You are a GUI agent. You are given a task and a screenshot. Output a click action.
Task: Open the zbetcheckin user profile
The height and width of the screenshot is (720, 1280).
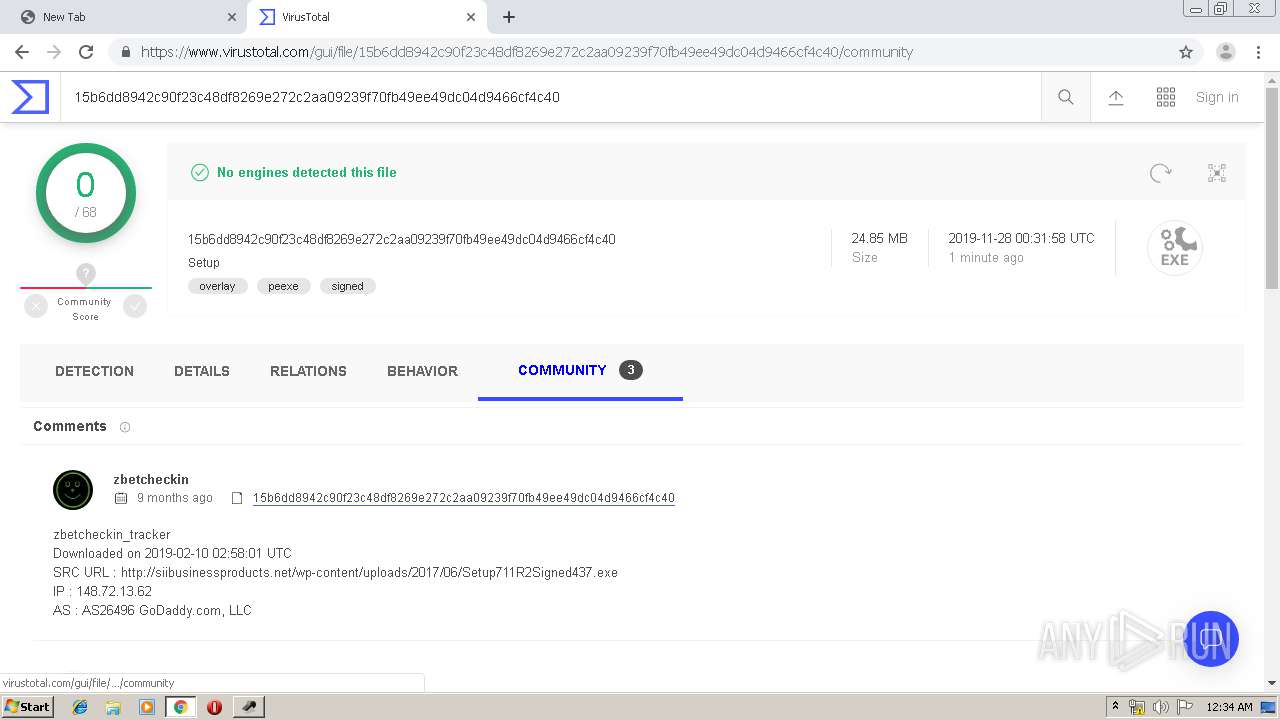pos(151,480)
